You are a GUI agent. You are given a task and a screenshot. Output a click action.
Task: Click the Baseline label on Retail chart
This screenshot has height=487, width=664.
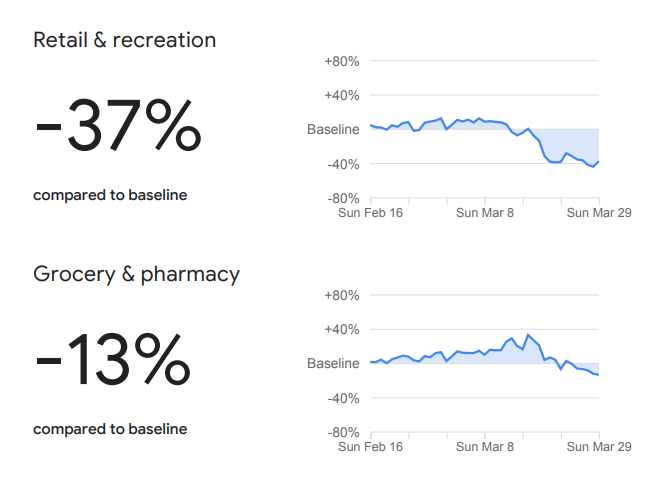coord(333,130)
